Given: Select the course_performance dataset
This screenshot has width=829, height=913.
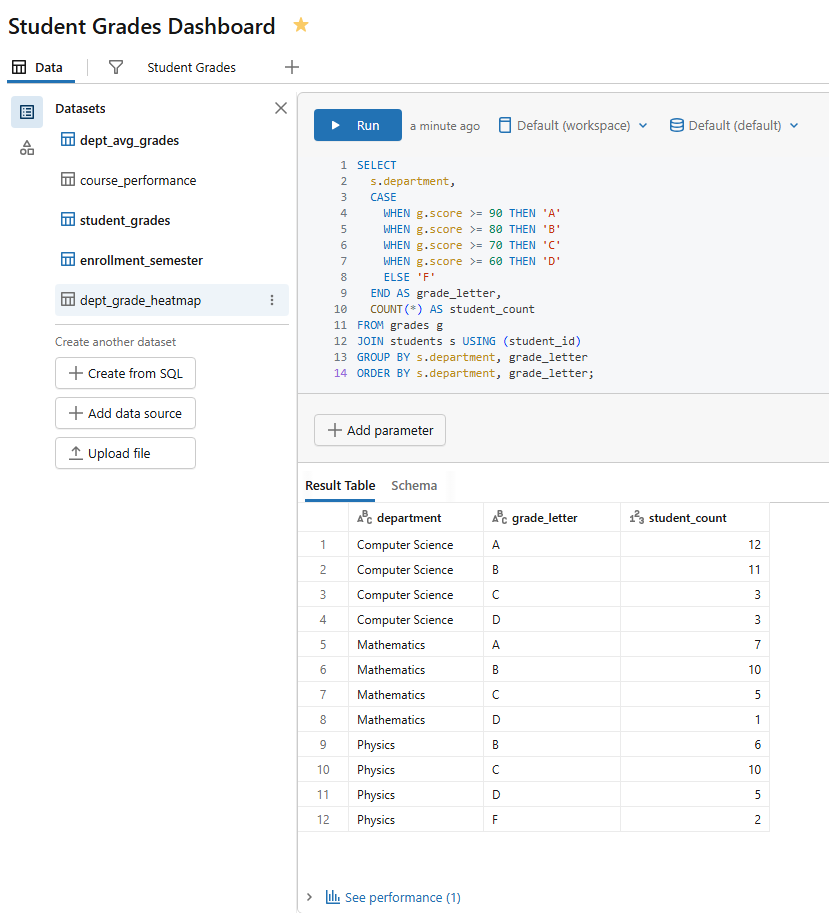Looking at the screenshot, I should click(172, 180).
